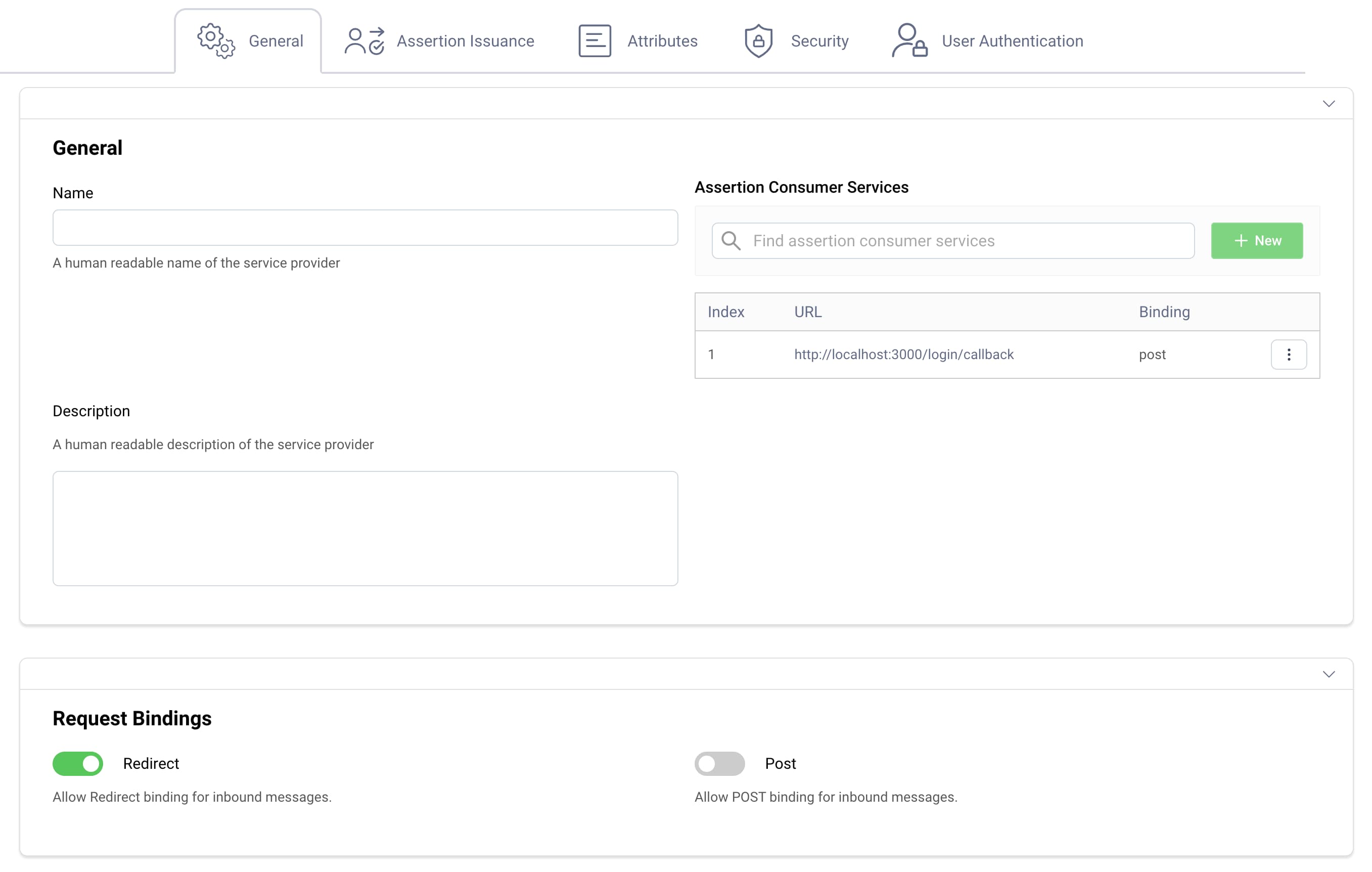Click the General tab gear icon
Screen dimensions: 1372x872
(215, 40)
